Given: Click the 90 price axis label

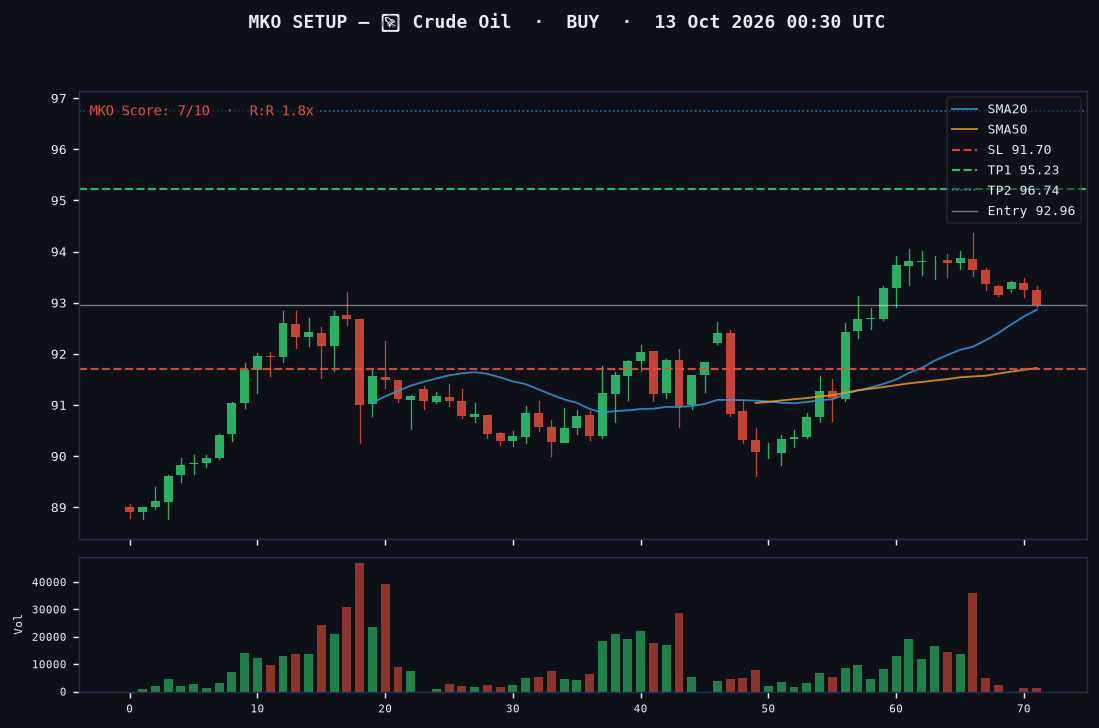Looking at the screenshot, I should pos(59,457).
